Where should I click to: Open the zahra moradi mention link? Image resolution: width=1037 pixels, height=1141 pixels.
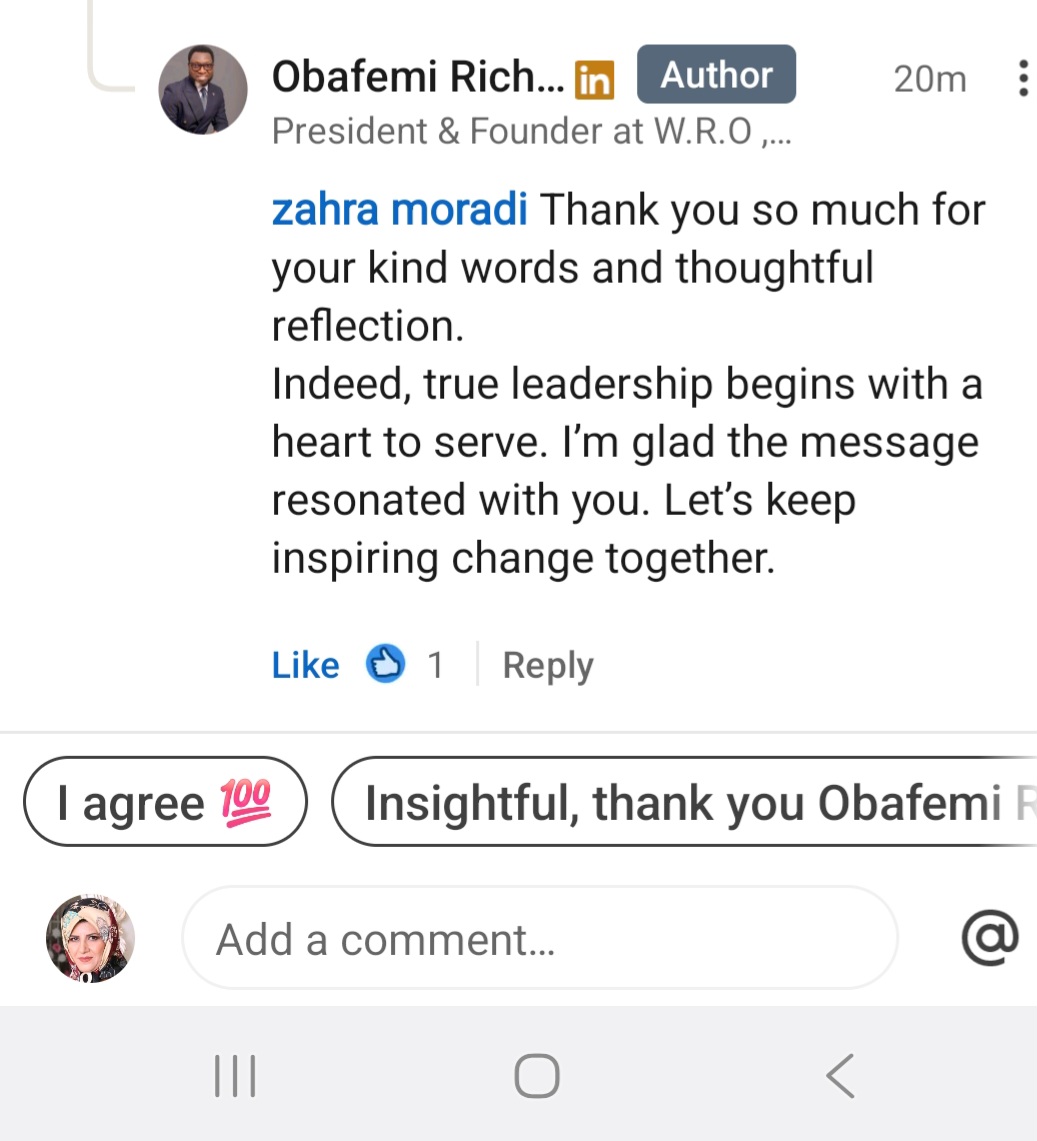[x=399, y=210]
